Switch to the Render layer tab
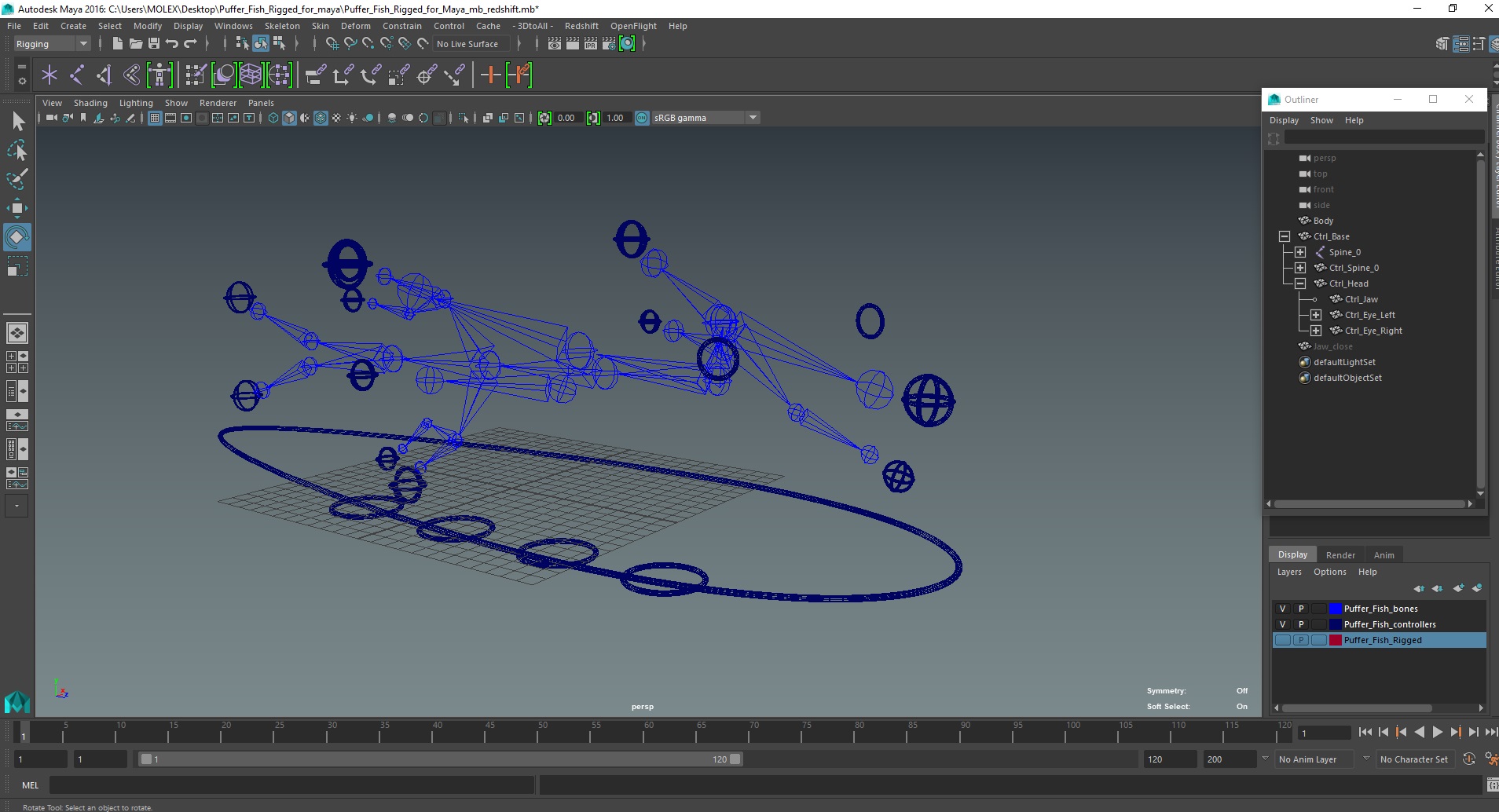This screenshot has height=812, width=1499. (x=1340, y=555)
